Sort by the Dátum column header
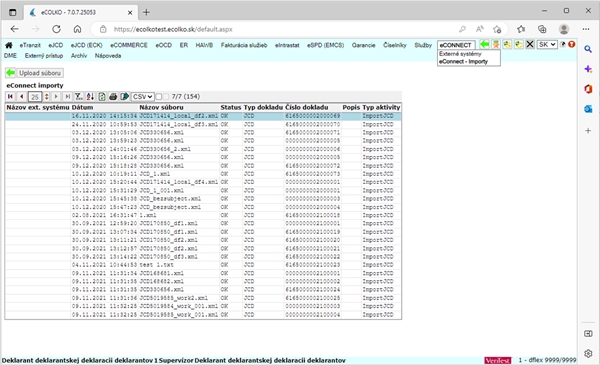Viewport: 600px width, 365px height. click(x=82, y=108)
